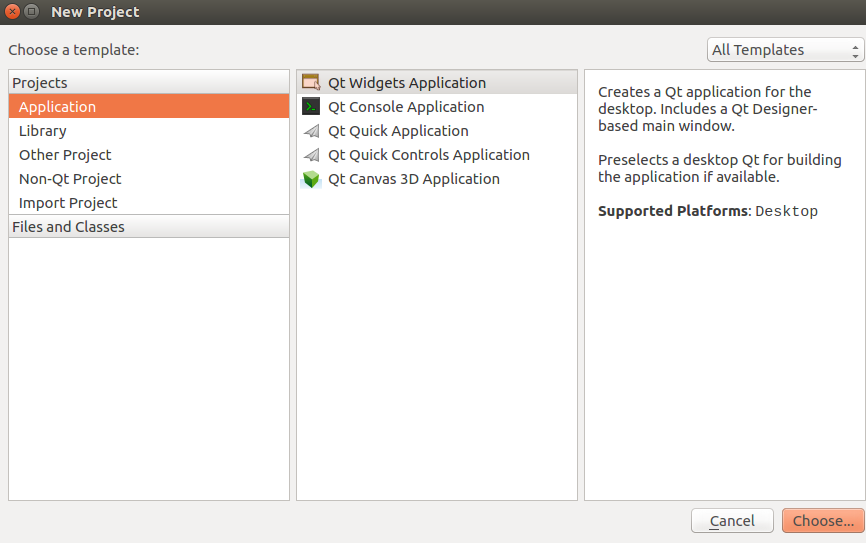Click the template description text panel
The height and width of the screenshot is (543, 866).
pos(724,300)
